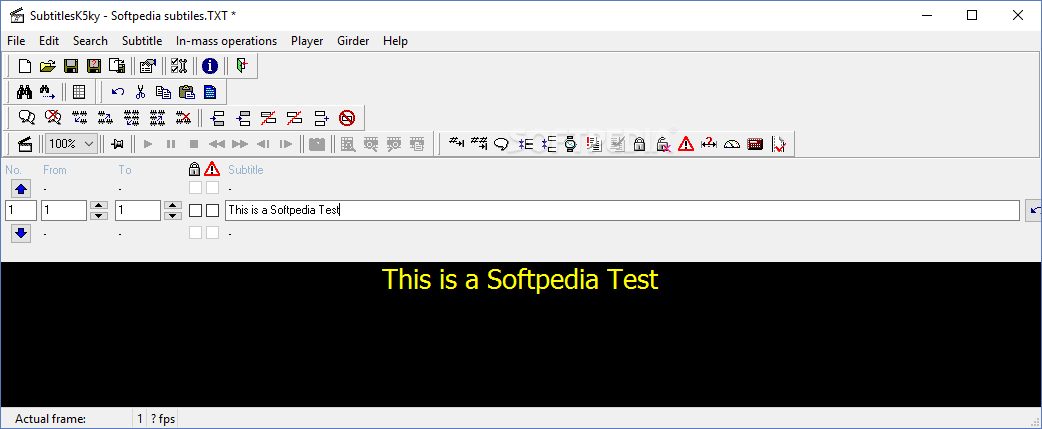Go to previous subtitle with blue up arrow
1042x429 pixels.
coord(21,189)
